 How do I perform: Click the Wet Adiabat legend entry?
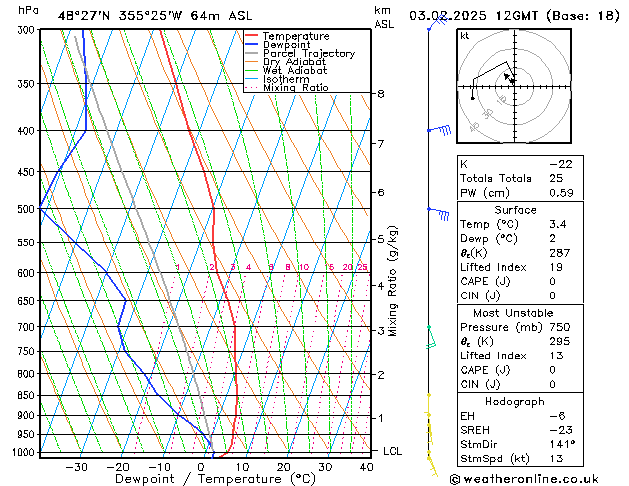[x=295, y=71]
